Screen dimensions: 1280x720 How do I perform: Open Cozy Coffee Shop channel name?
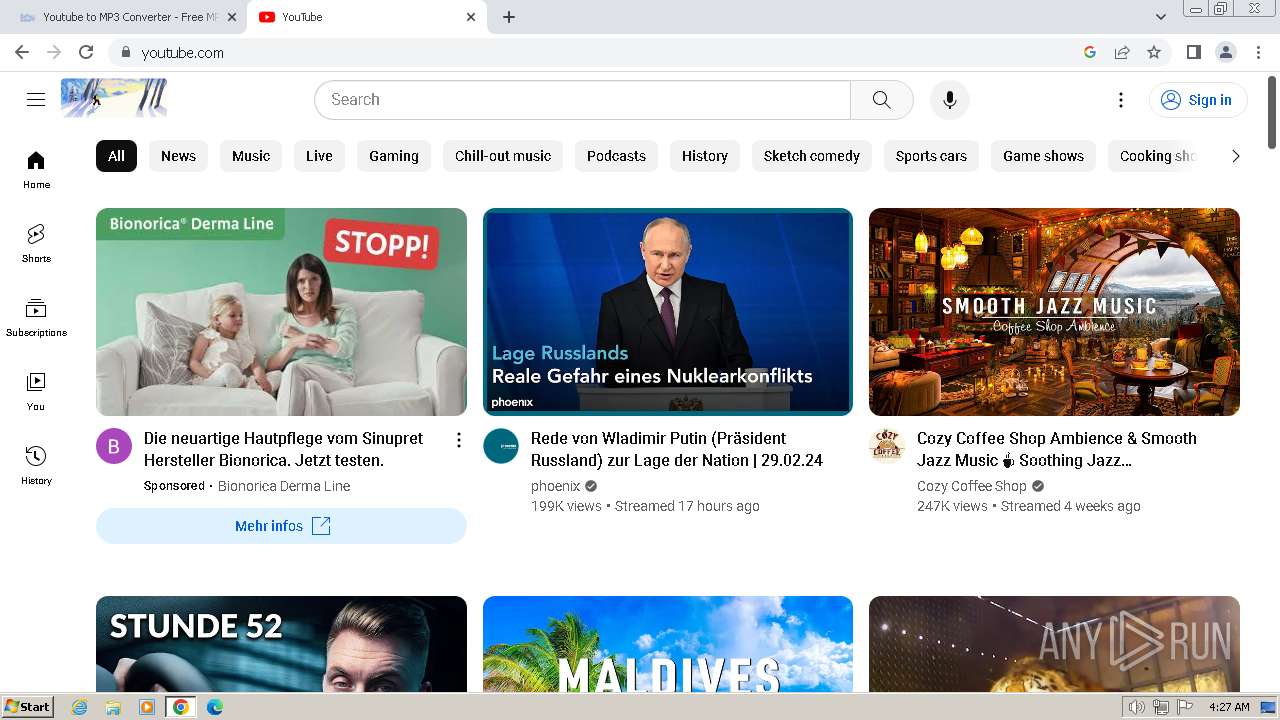point(972,486)
